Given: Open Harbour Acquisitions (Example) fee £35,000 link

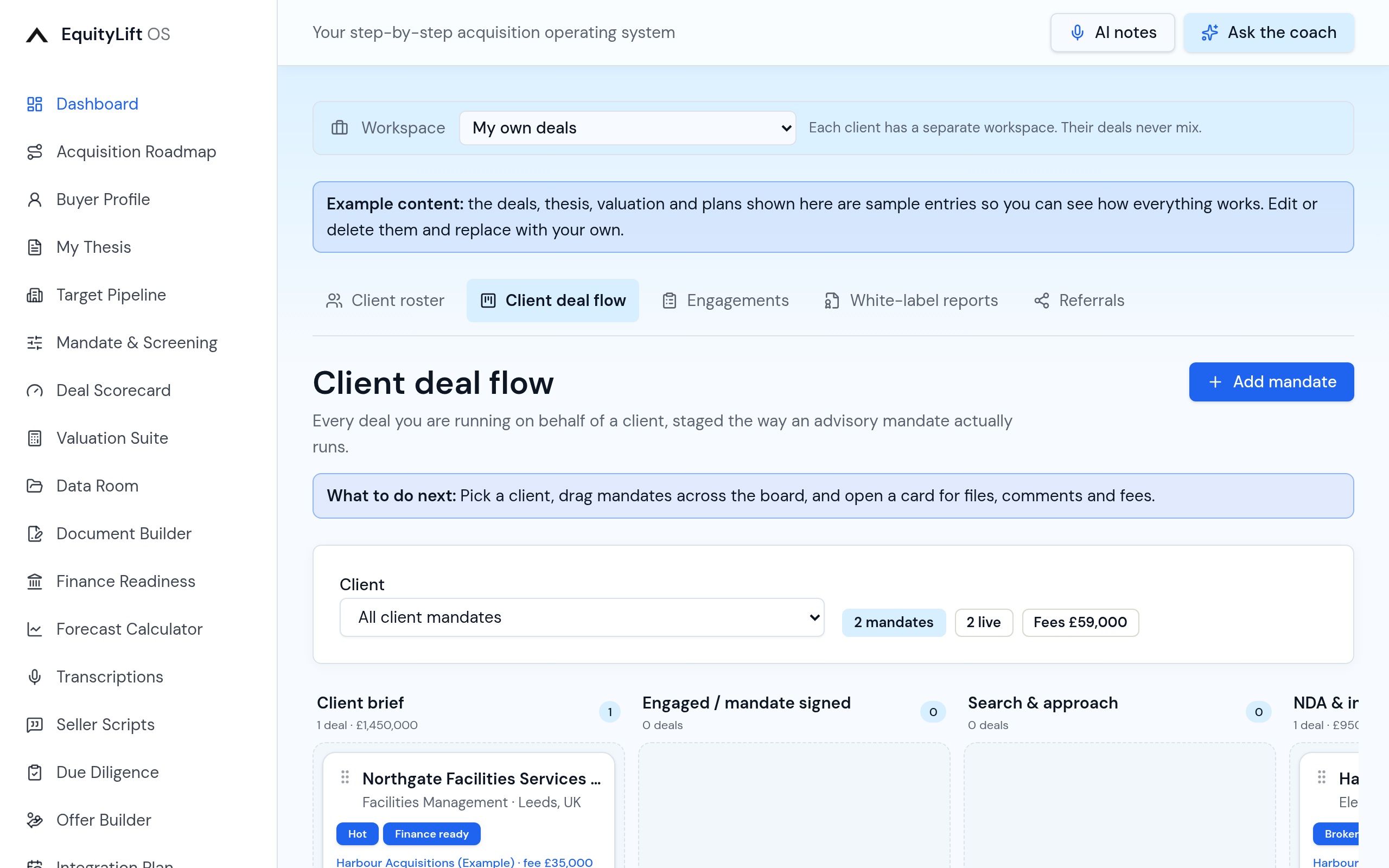Looking at the screenshot, I should point(464,861).
